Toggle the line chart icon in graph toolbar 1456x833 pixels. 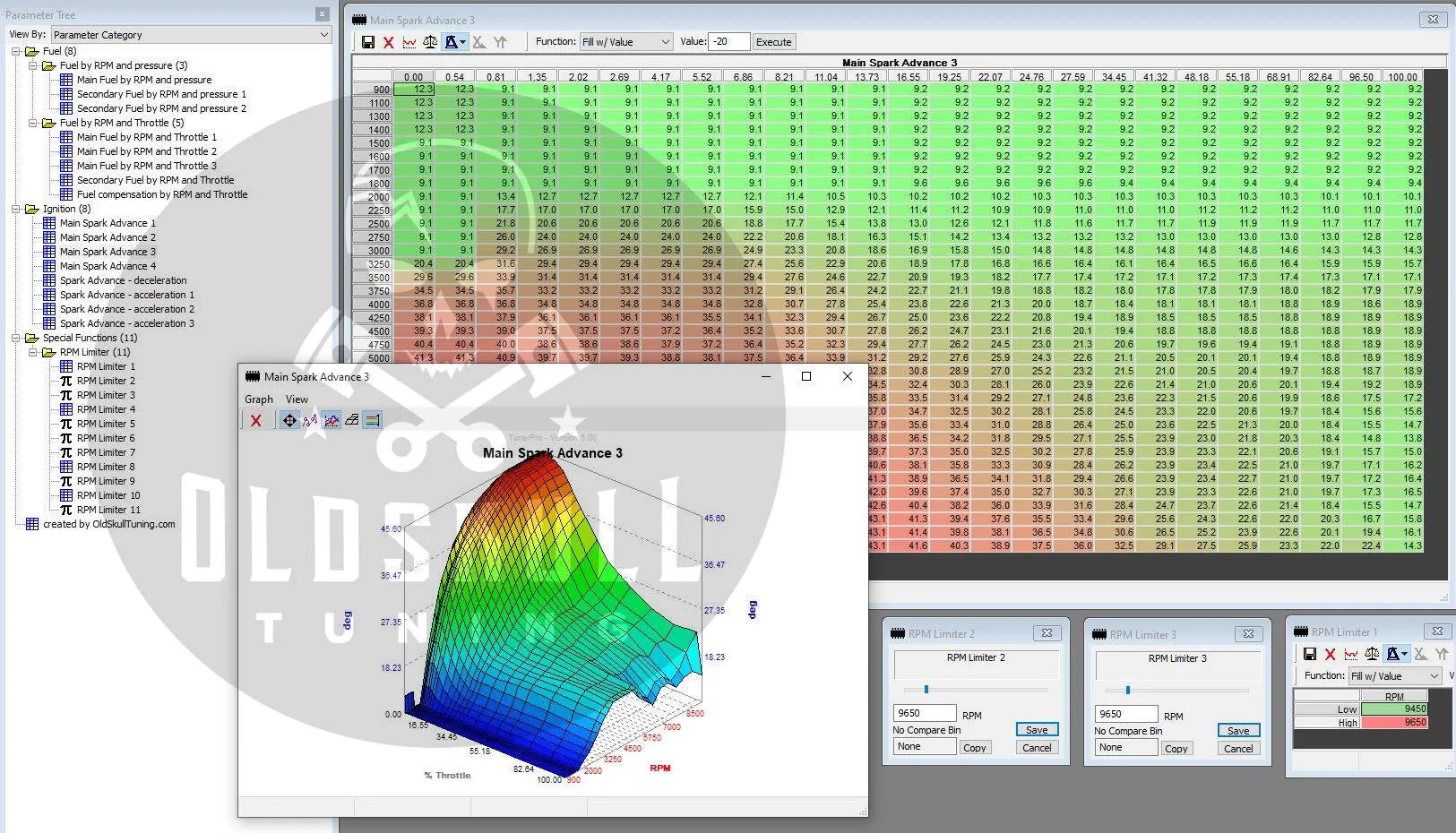click(332, 420)
